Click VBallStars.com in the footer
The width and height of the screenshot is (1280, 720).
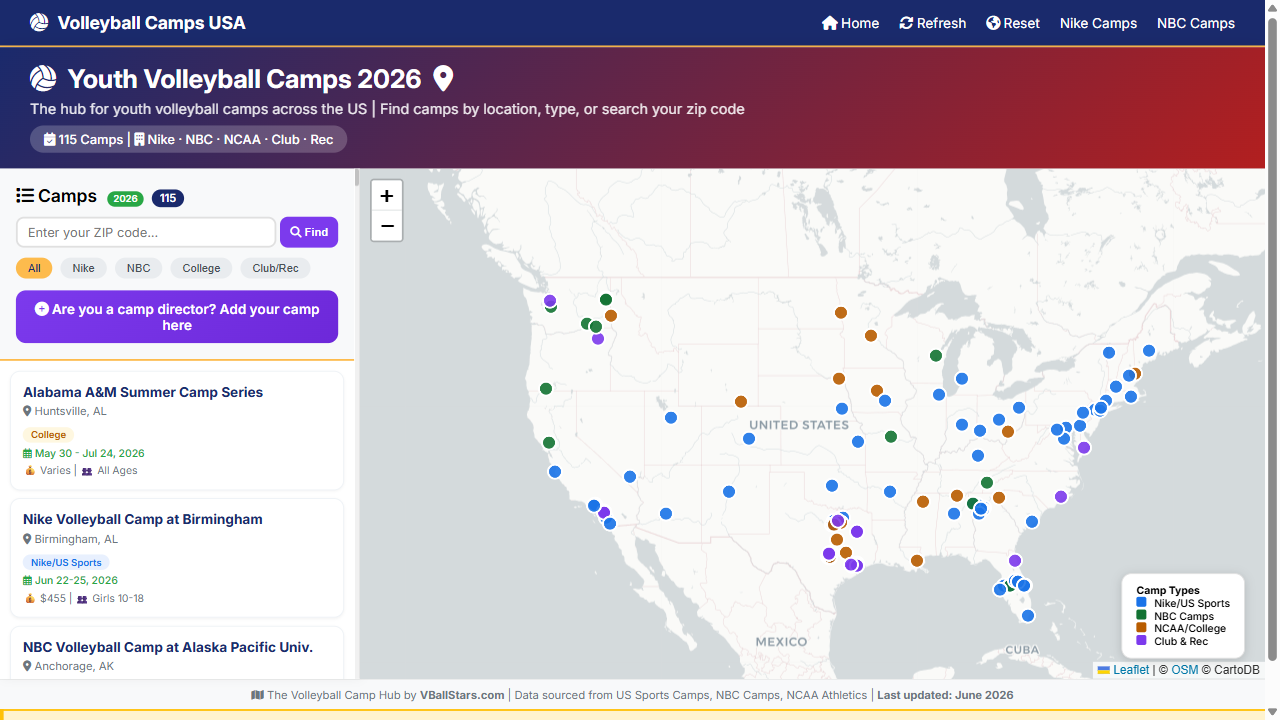point(462,695)
